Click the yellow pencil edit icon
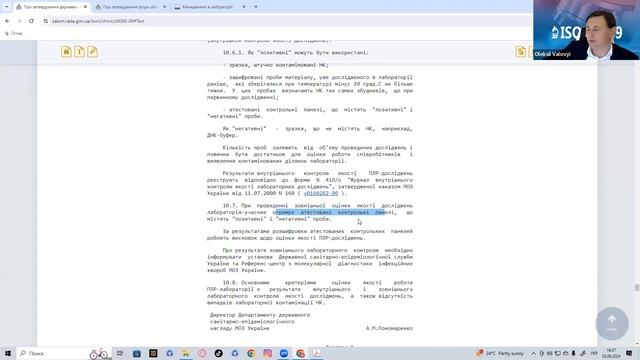640x360 pixels. pos(93,52)
